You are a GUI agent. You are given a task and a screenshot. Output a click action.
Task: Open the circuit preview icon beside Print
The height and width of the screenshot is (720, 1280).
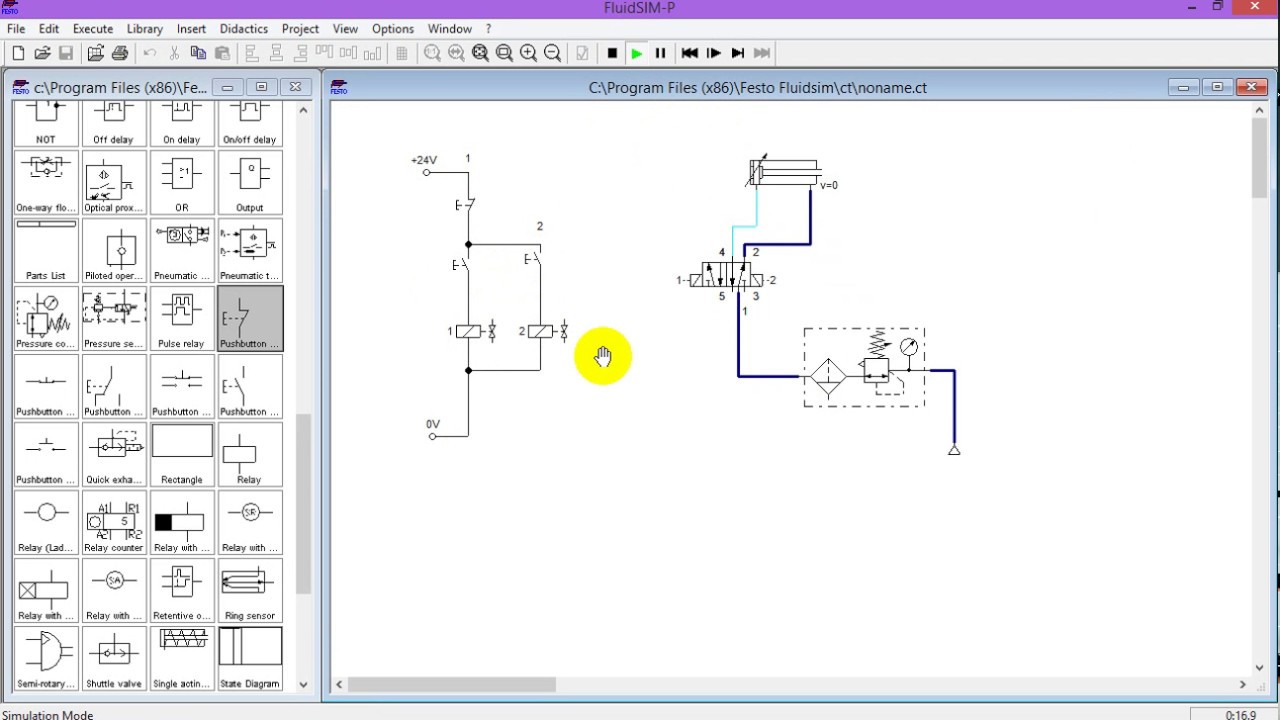pyautogui.click(x=96, y=53)
